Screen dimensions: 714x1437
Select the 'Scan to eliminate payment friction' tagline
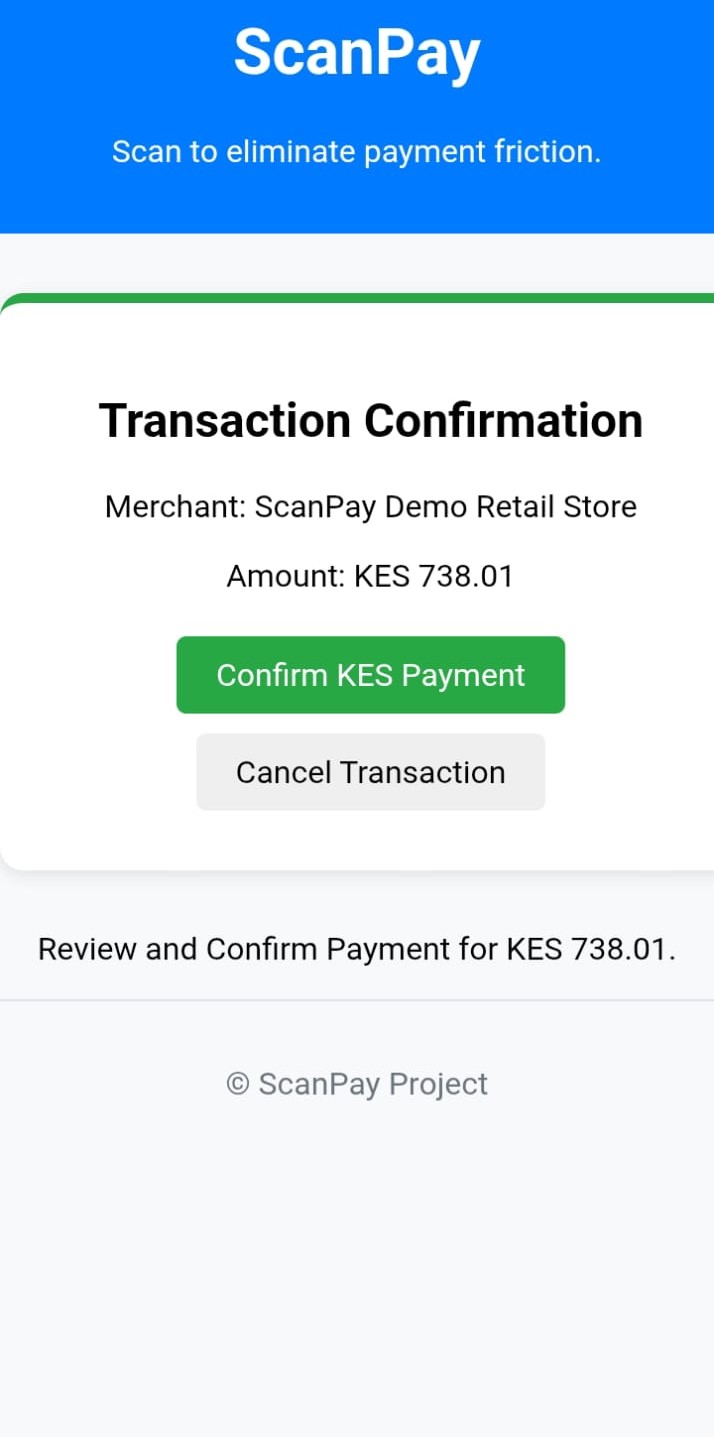coord(356,152)
